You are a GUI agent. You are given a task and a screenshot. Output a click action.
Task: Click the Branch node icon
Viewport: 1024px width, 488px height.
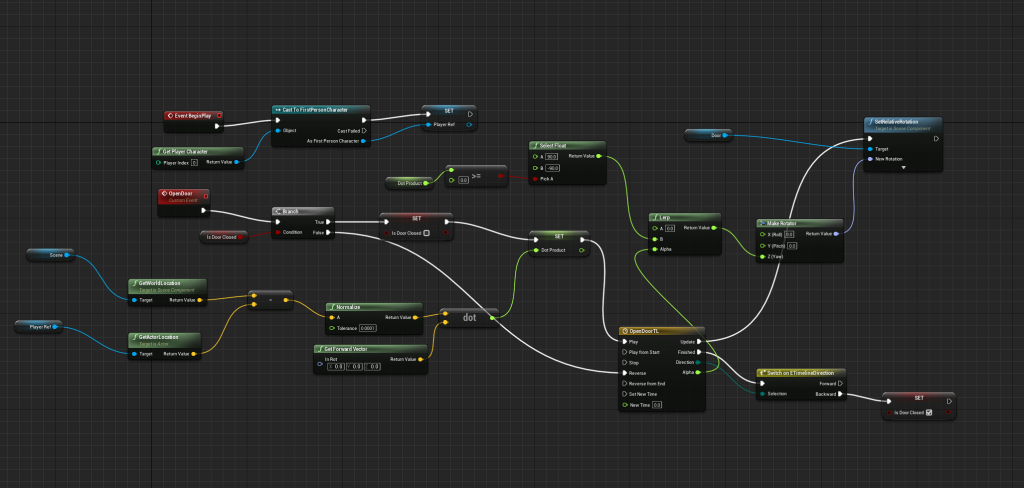278,211
